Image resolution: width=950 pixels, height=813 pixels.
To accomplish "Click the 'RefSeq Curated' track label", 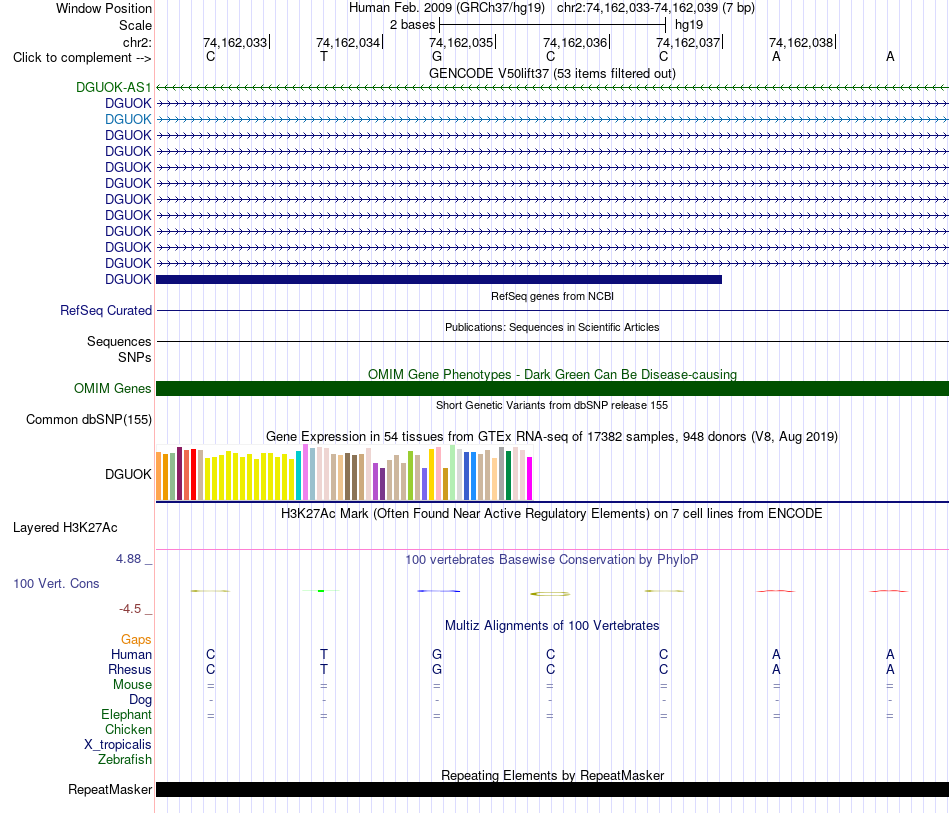I will [105, 310].
